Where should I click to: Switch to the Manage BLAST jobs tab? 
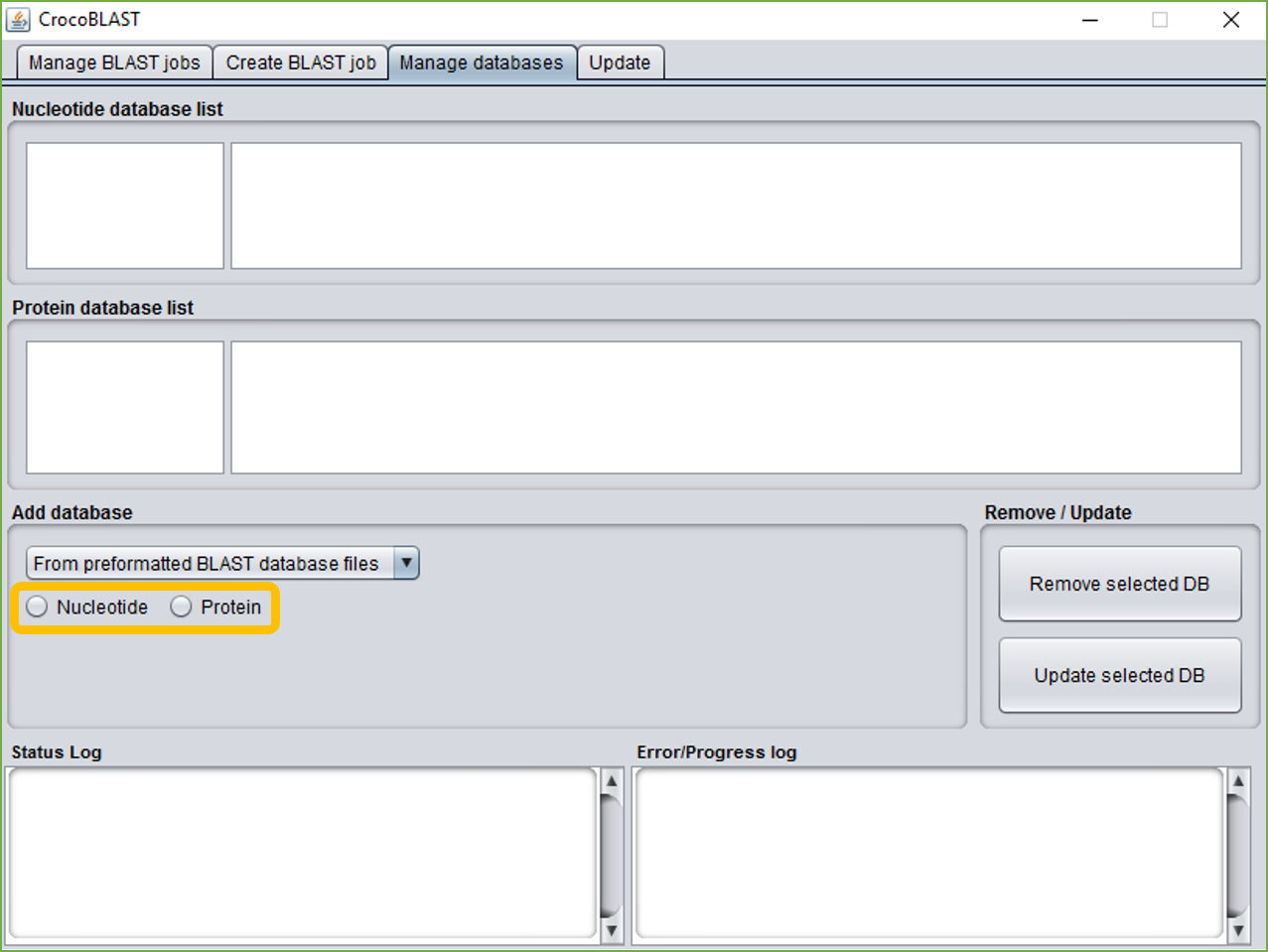[114, 63]
